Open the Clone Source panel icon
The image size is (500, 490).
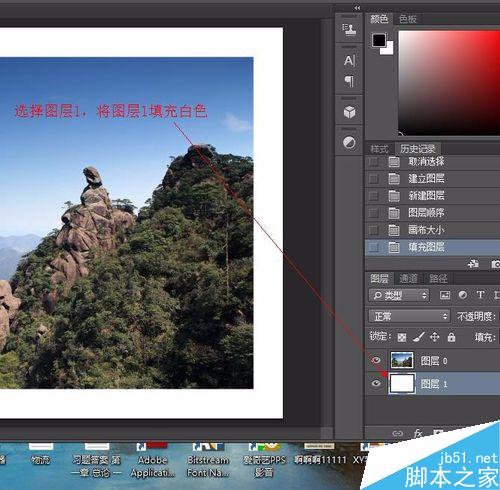click(349, 29)
